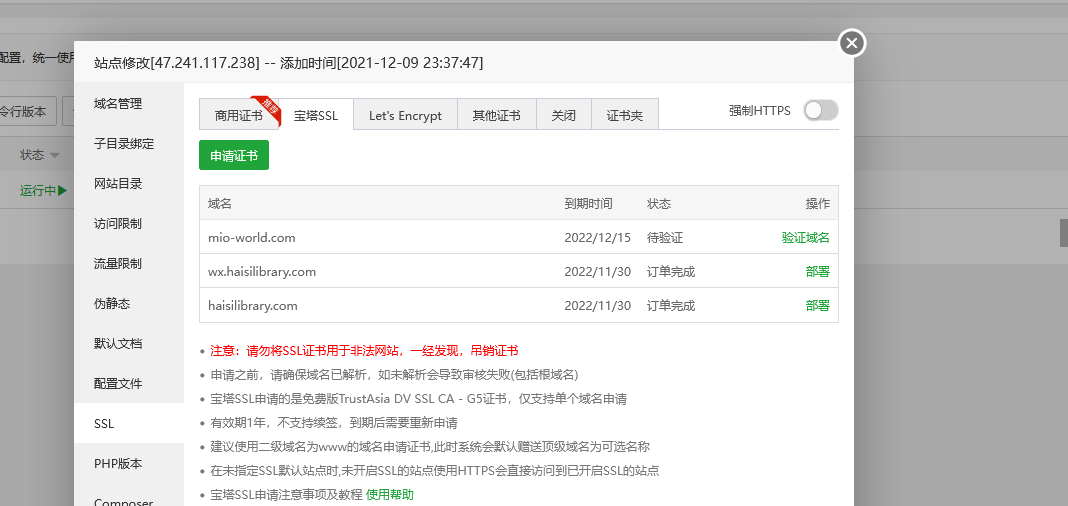This screenshot has height=506, width=1068.
Task: Toggle the 强制HTTPS switch
Action: pos(820,111)
